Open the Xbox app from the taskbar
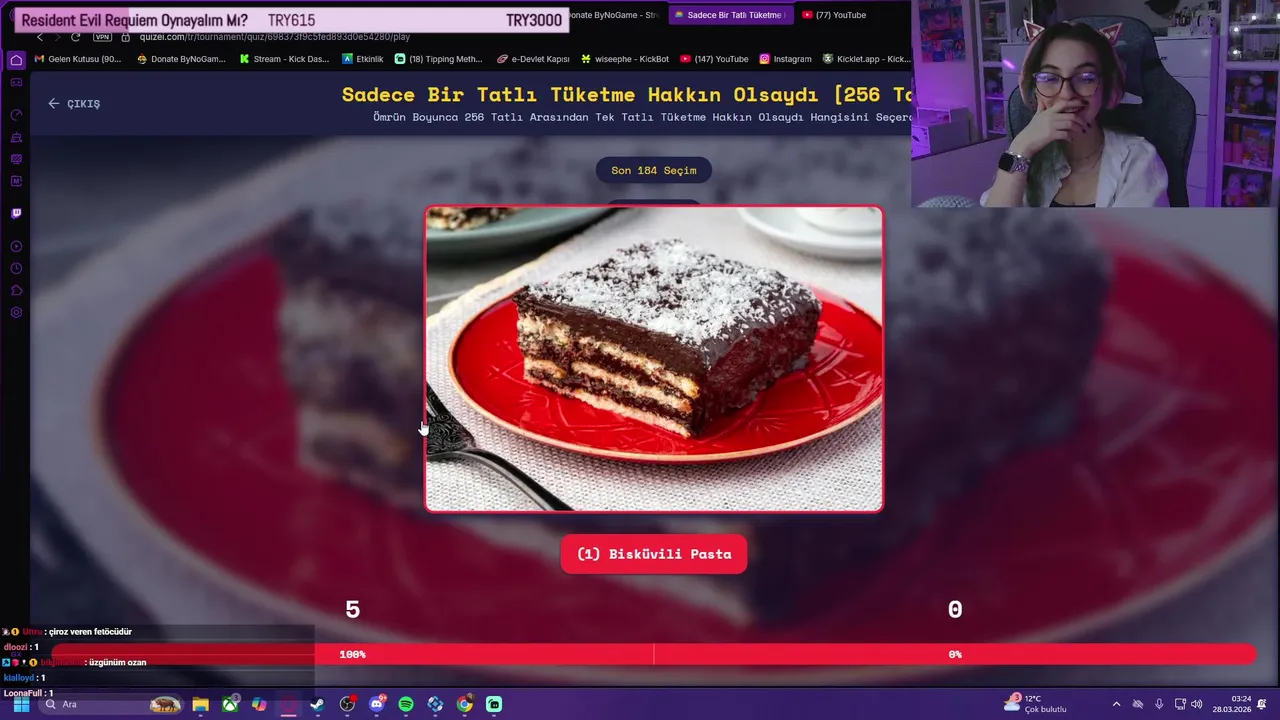 click(x=230, y=704)
